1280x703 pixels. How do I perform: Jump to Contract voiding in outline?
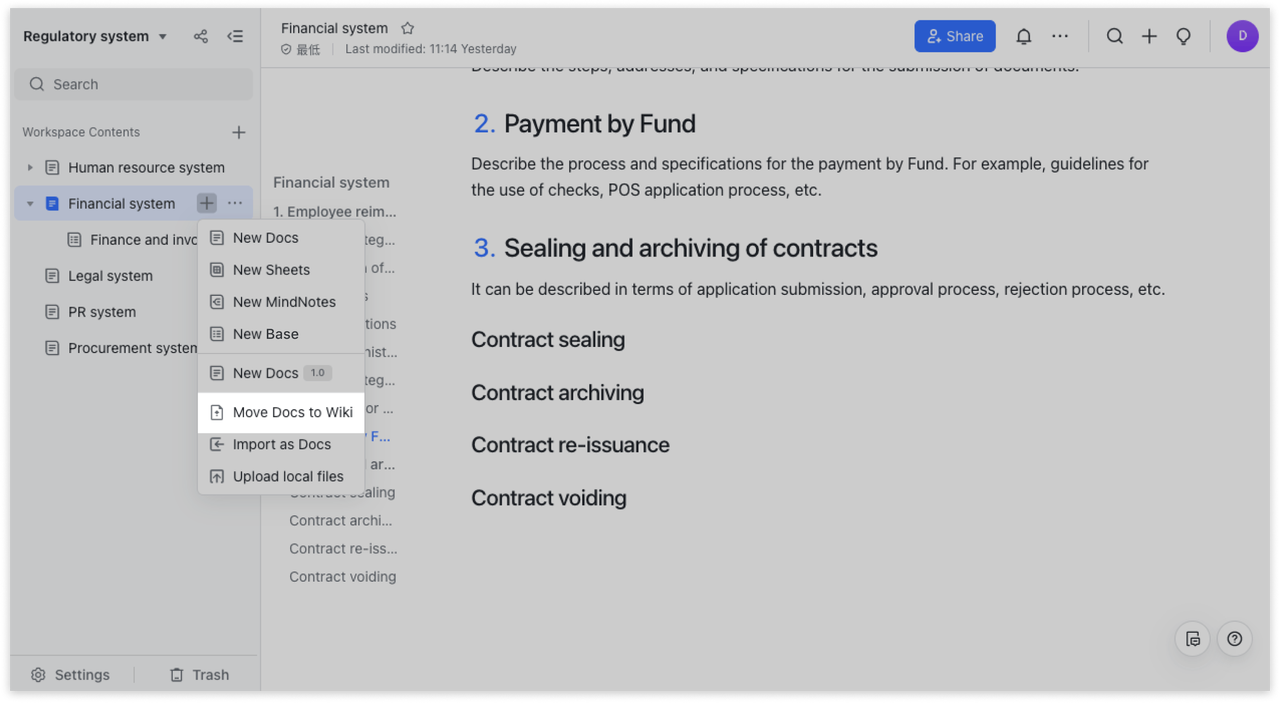[342, 577]
